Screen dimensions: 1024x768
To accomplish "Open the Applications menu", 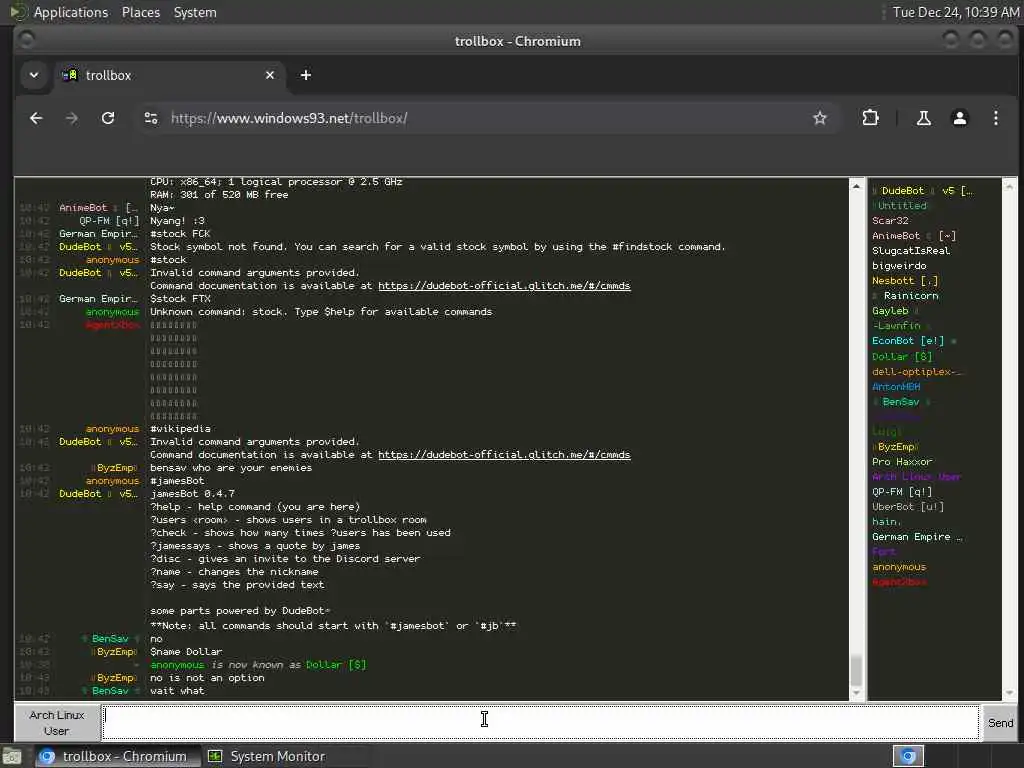I will coord(71,12).
